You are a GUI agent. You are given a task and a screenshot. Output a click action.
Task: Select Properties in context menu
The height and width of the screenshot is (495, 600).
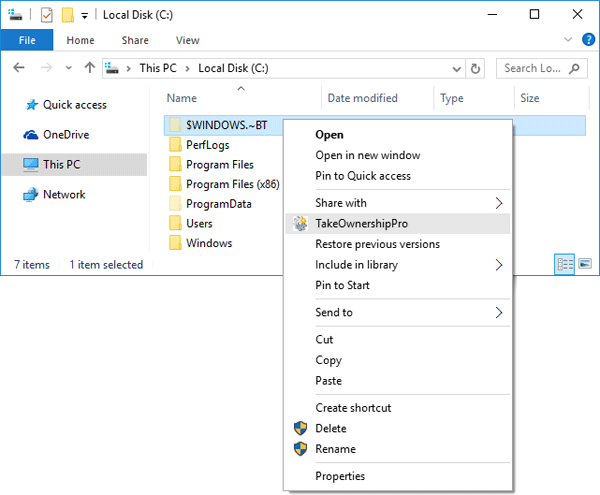(340, 476)
